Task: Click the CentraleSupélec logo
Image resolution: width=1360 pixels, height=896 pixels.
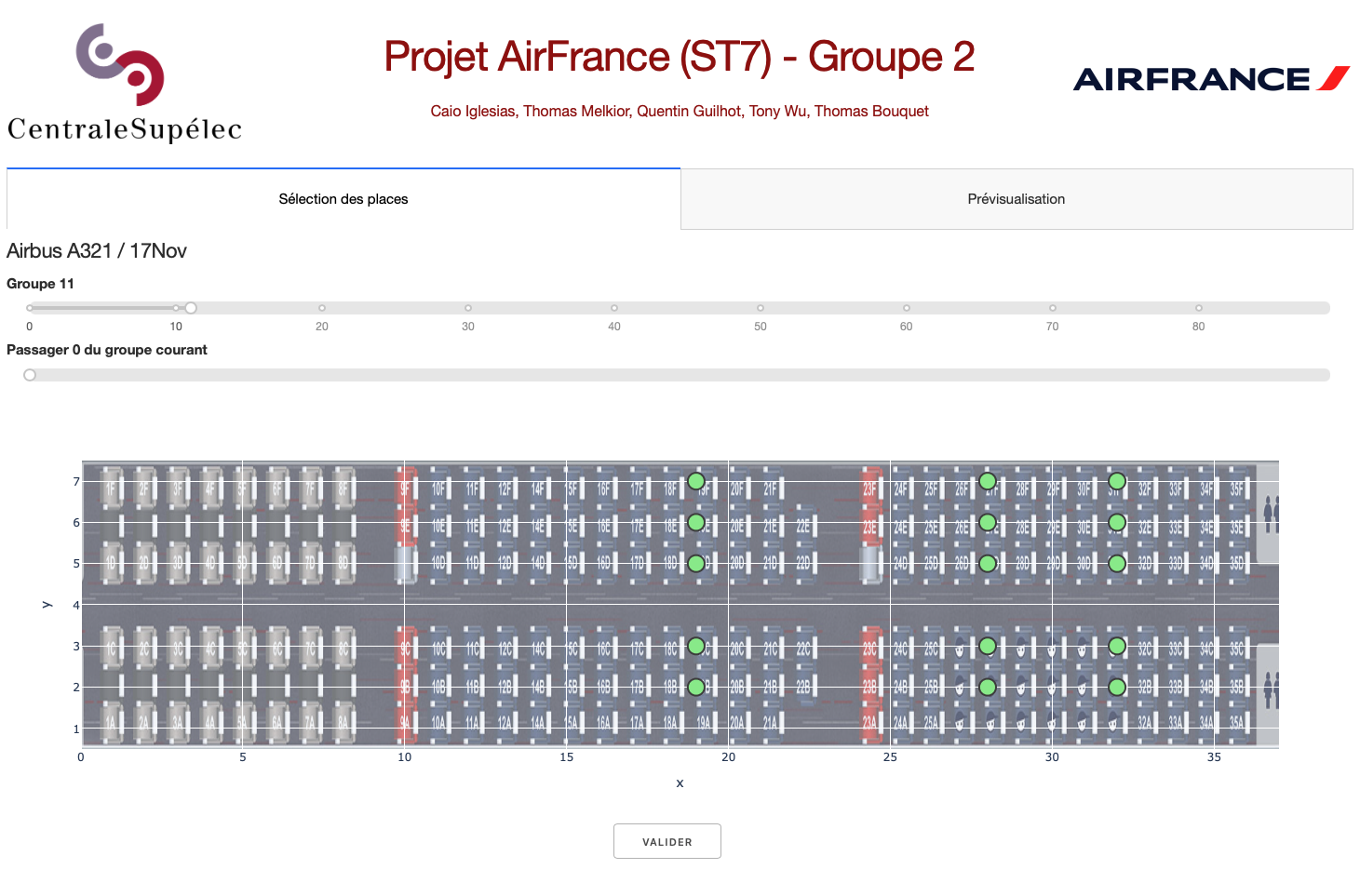Action: [124, 83]
